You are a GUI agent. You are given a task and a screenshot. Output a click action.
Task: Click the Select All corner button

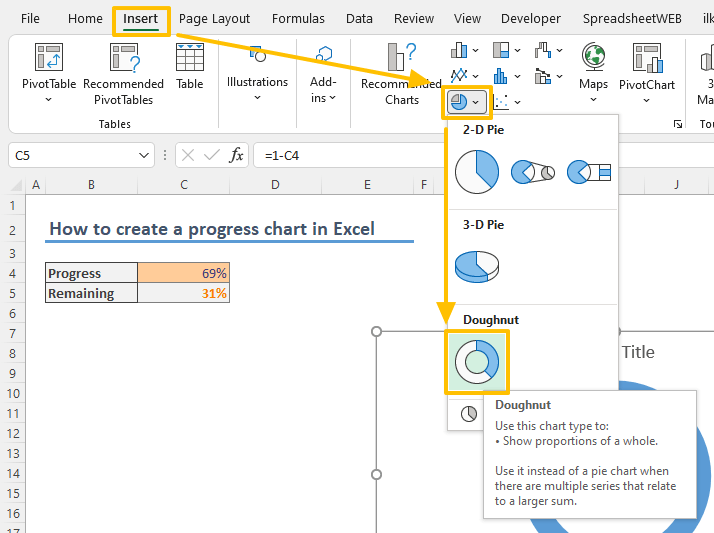15,185
